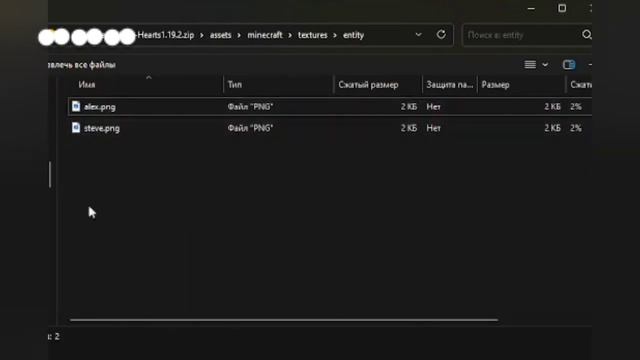Screen dimensions: 640x360
Task: Minimize the explorer window
Action: pos(531,9)
